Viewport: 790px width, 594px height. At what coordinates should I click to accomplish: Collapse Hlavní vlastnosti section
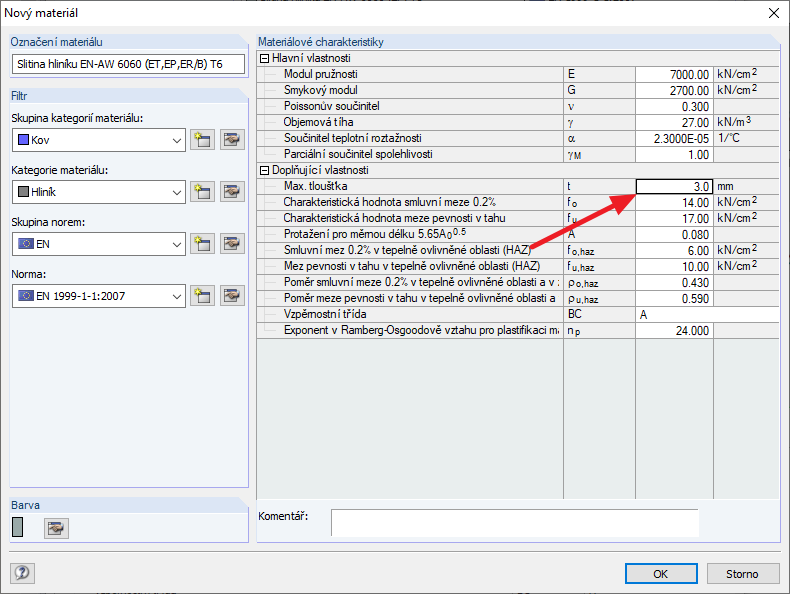[264, 58]
